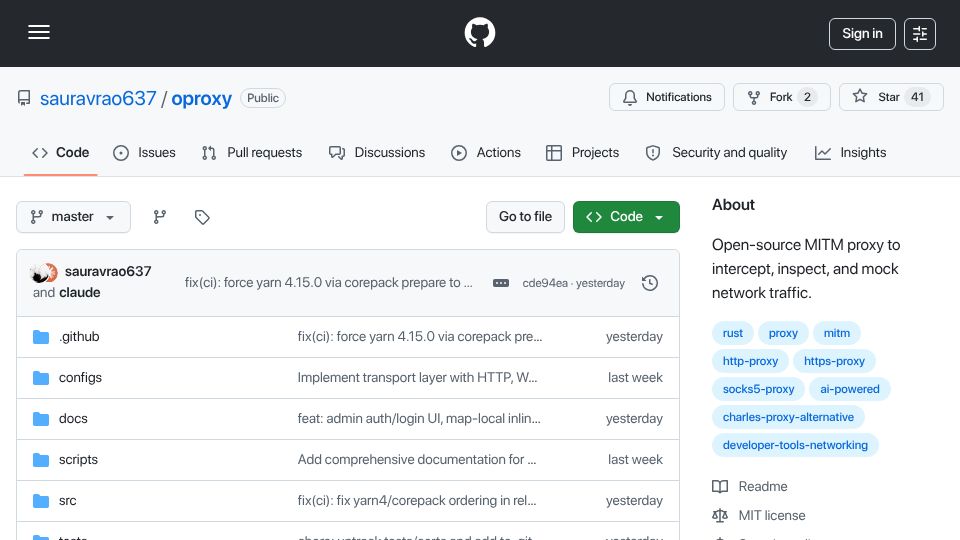This screenshot has height=540, width=960.
Task: Select the ai-powered topic tag
Action: click(x=850, y=389)
